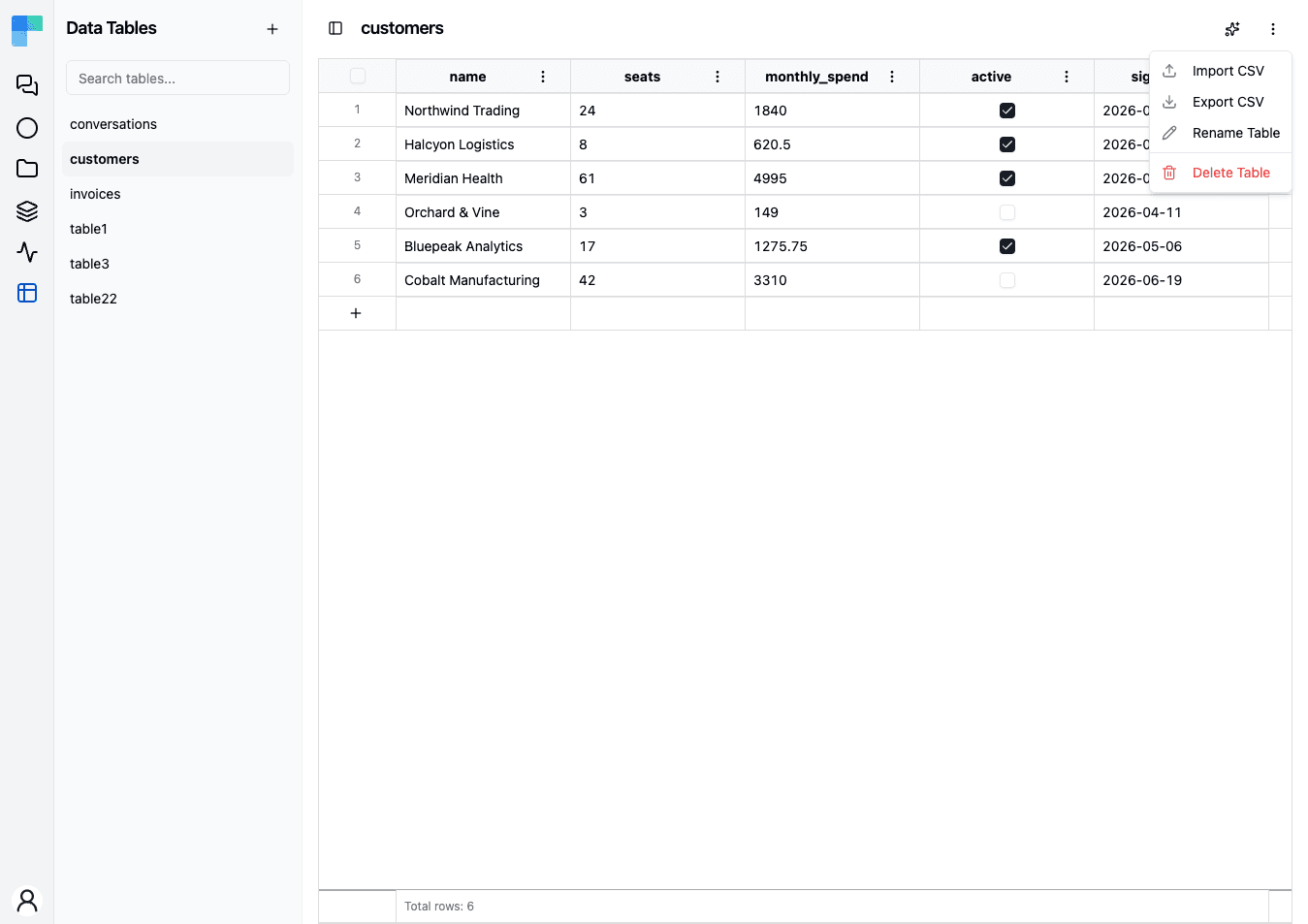Open the table1 entry
Viewport: 1308px width, 924px height.
pos(177,229)
